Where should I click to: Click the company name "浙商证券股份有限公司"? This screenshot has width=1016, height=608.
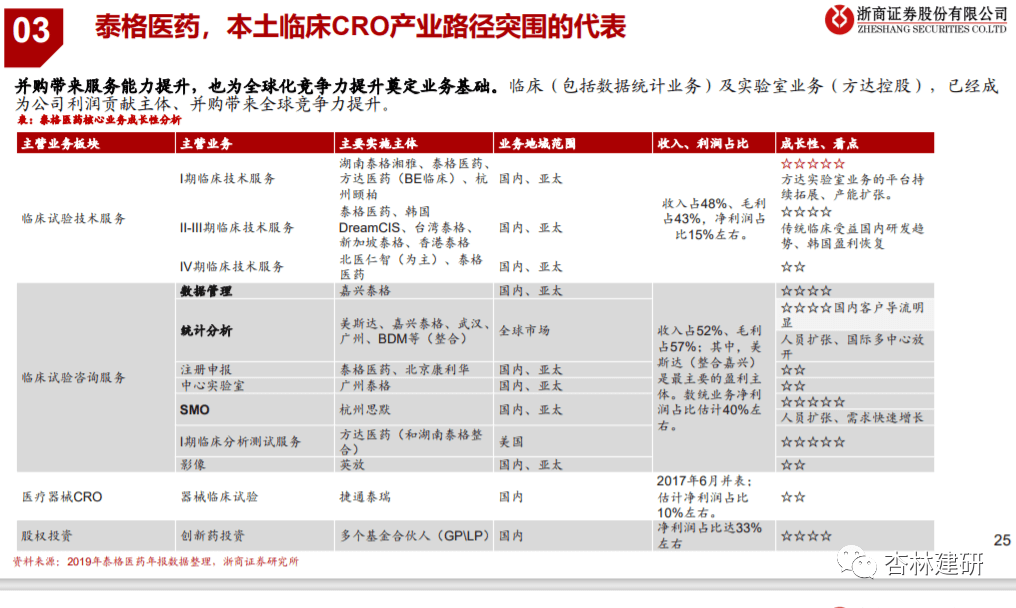click(932, 14)
